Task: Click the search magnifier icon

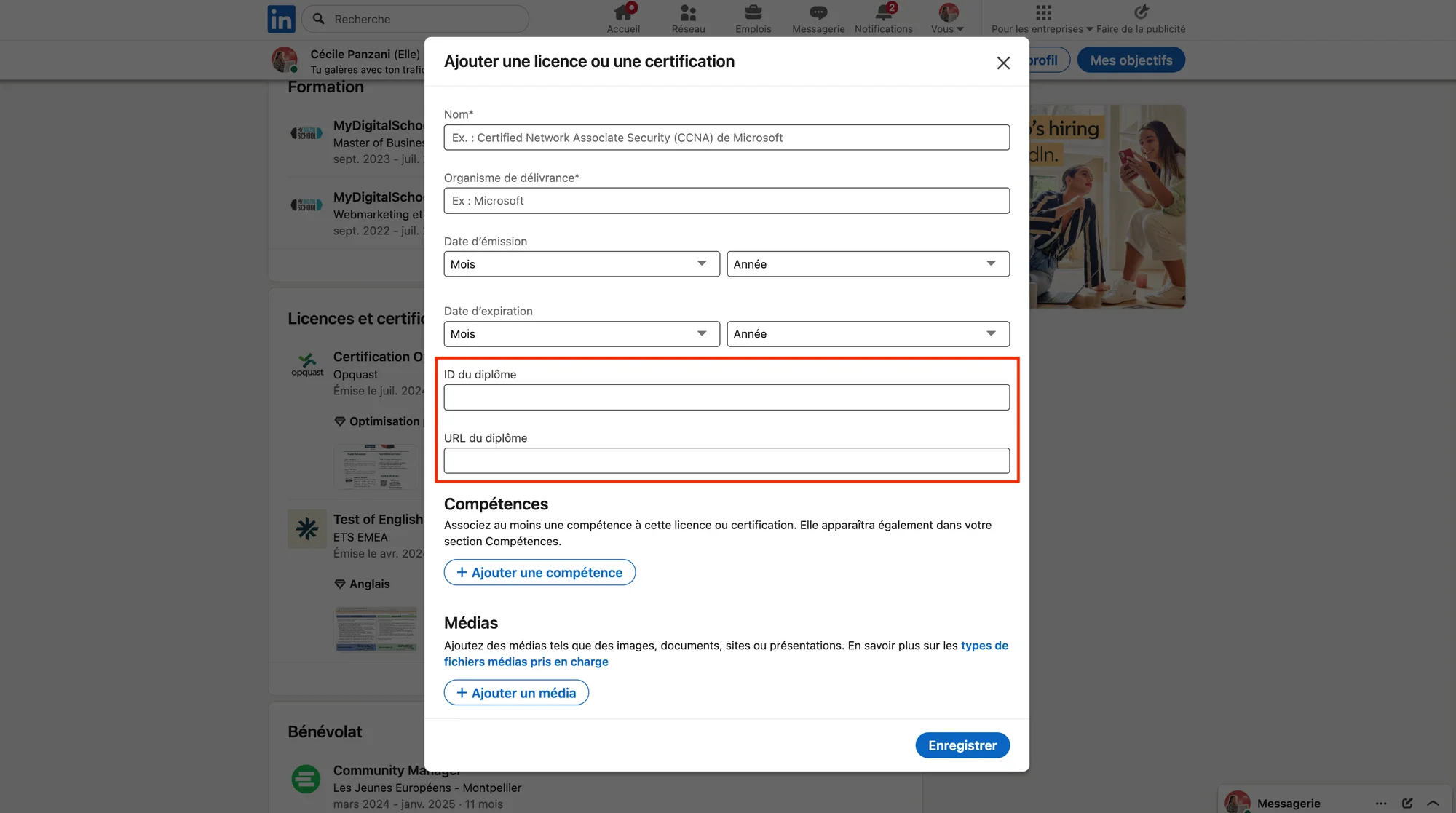Action: click(319, 19)
